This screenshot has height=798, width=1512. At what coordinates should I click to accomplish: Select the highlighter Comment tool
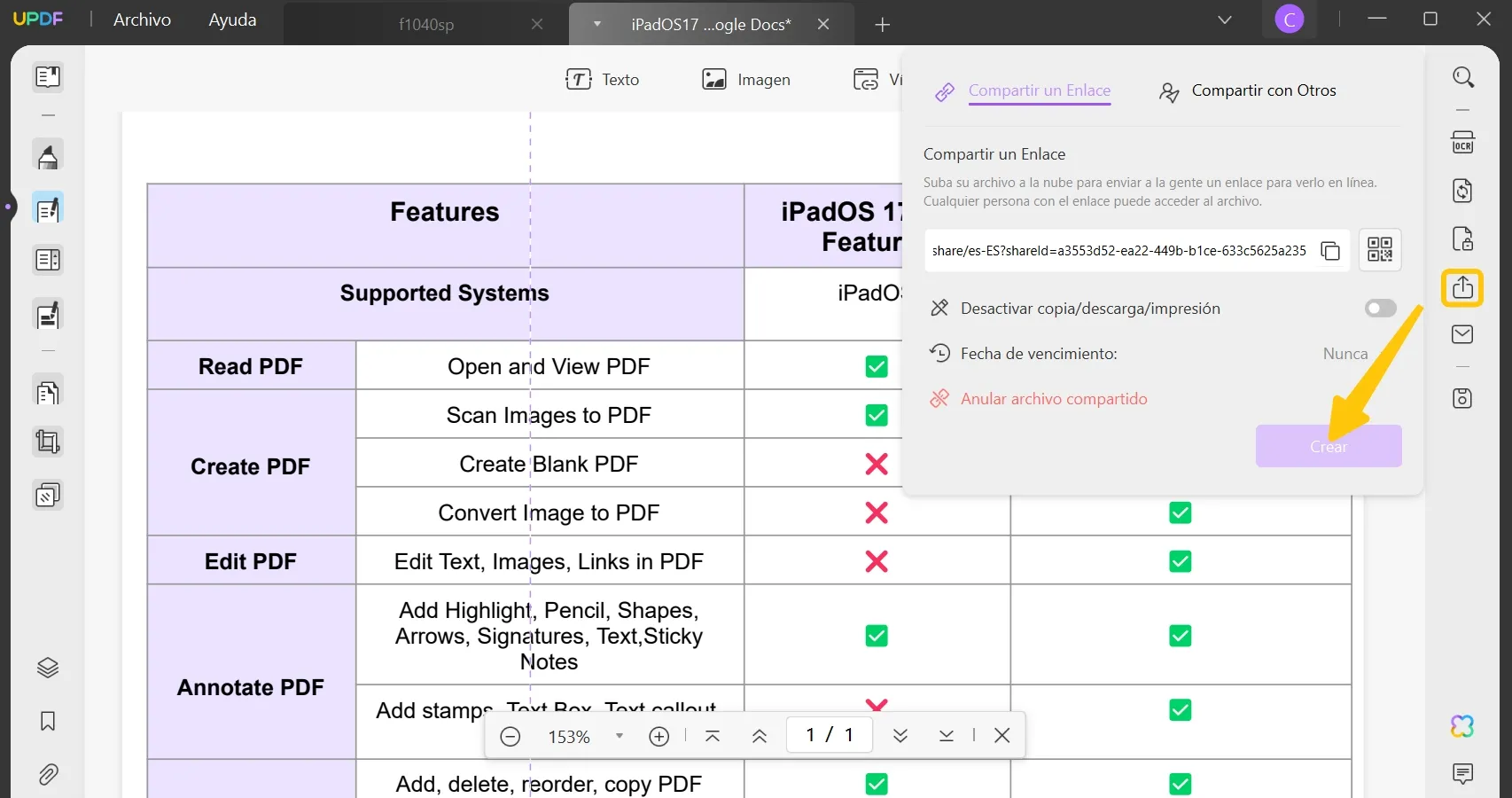click(48, 155)
